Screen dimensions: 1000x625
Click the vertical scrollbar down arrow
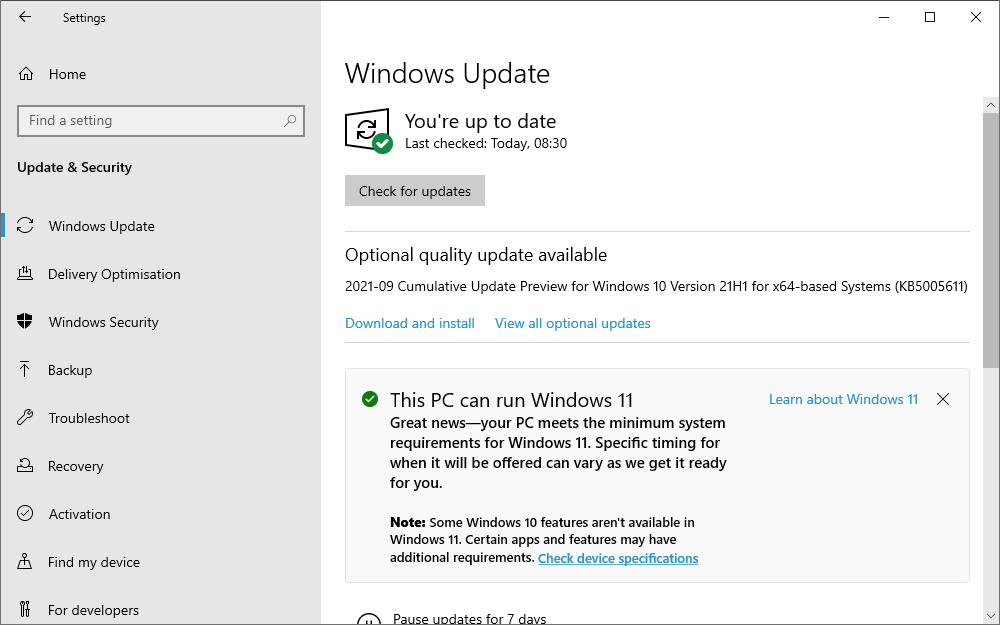click(991, 615)
